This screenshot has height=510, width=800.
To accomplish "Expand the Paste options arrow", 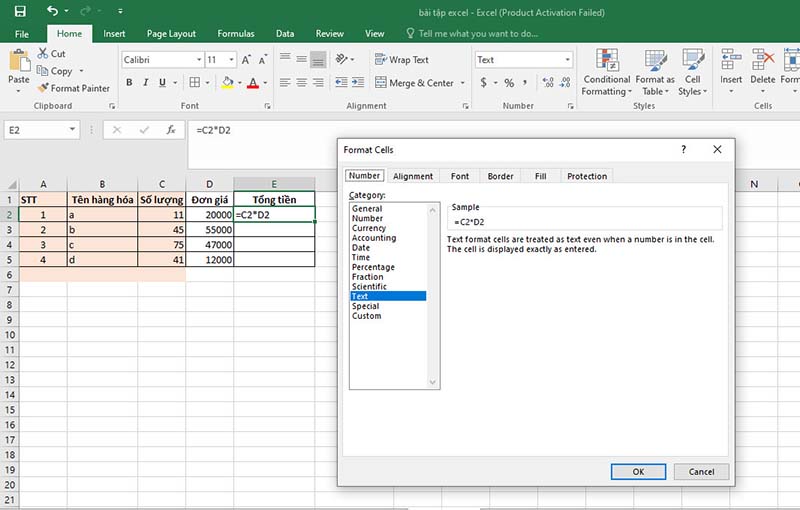I will pos(18,91).
